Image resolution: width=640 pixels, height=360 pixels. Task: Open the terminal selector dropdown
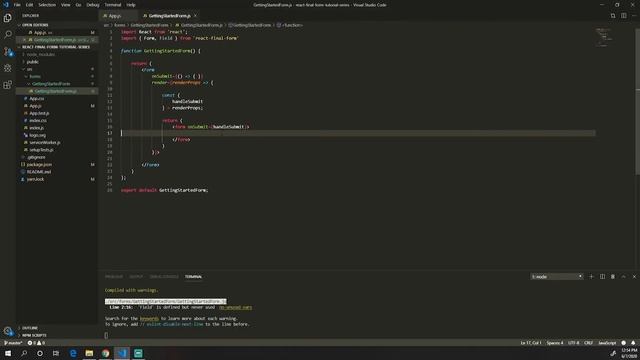pyautogui.click(x=557, y=277)
